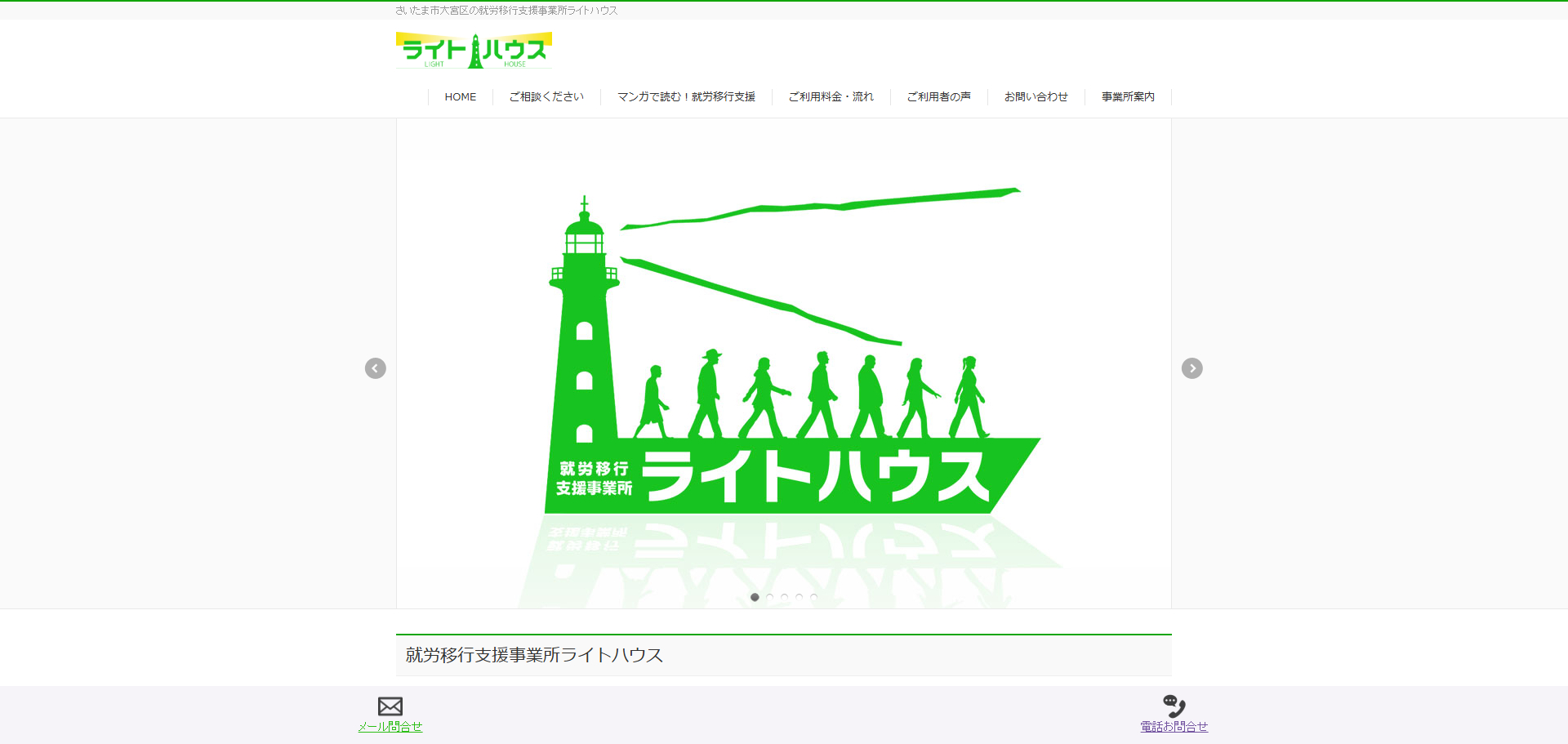Click the right carousel arrow
This screenshot has width=1568, height=744.
1192,368
